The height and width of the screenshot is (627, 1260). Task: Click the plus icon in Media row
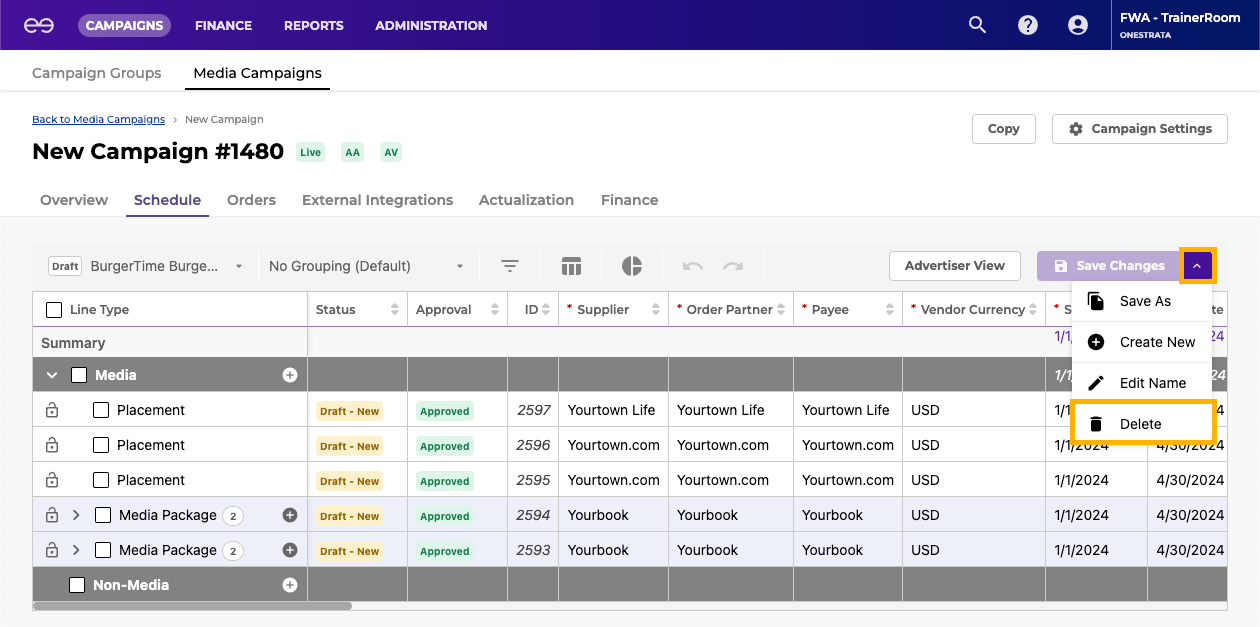[x=290, y=375]
